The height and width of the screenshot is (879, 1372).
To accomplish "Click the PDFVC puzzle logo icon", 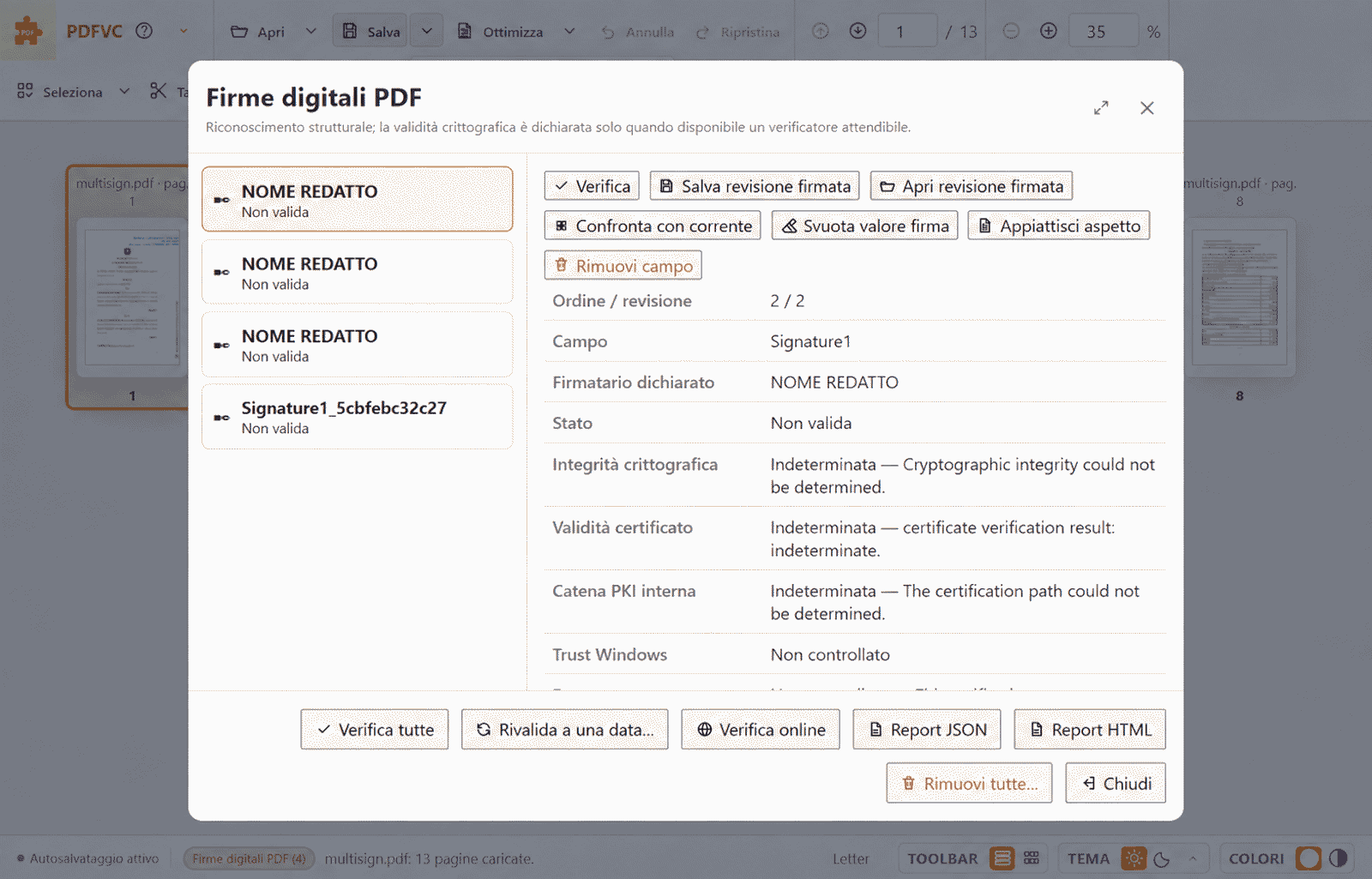I will click(x=27, y=31).
